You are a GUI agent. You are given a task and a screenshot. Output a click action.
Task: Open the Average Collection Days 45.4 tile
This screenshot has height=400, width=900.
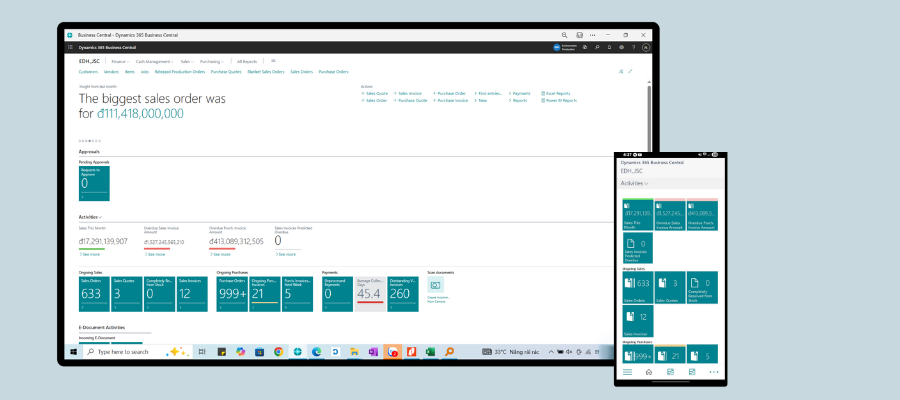click(370, 294)
